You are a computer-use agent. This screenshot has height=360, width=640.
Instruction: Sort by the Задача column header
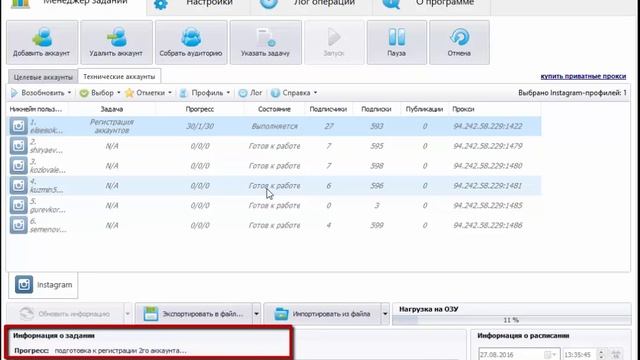pos(111,109)
